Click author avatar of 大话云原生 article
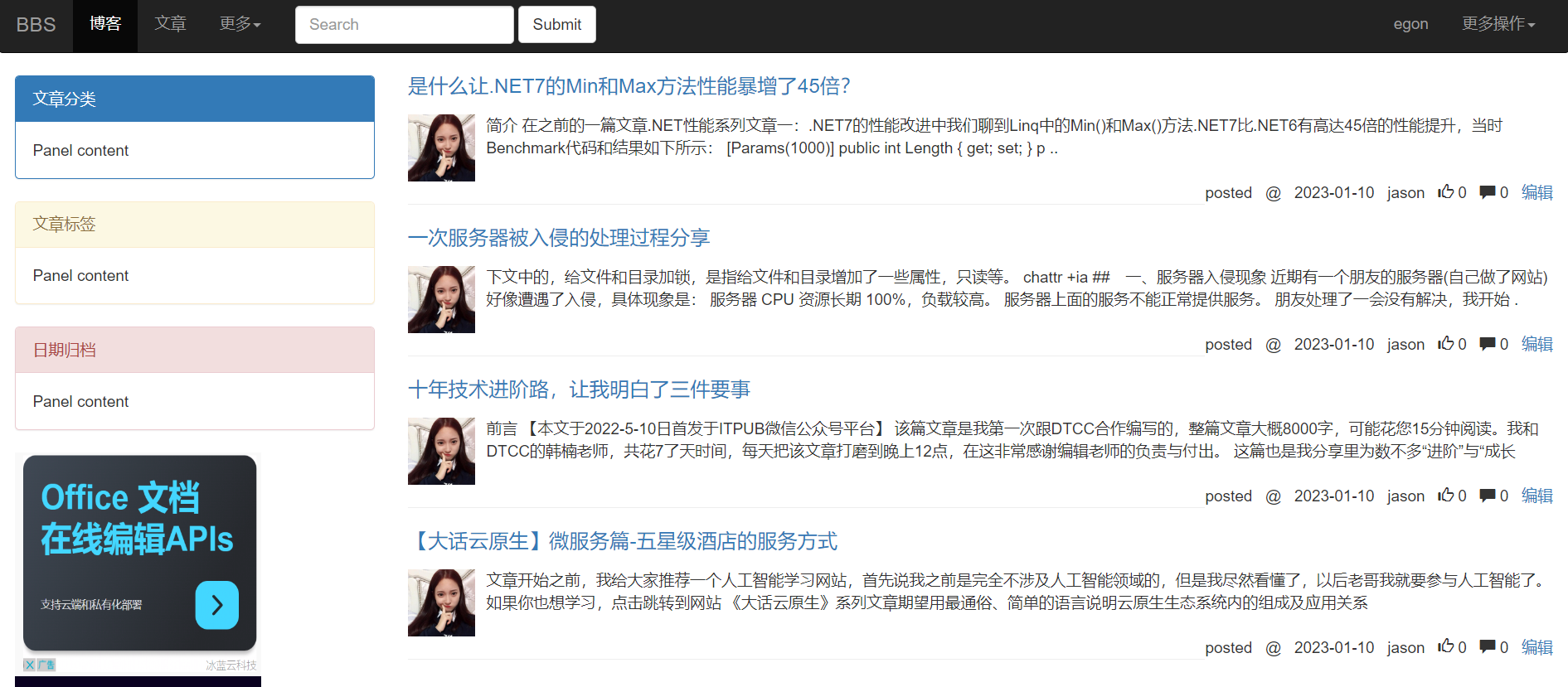This screenshot has width=1568, height=687. 441,602
